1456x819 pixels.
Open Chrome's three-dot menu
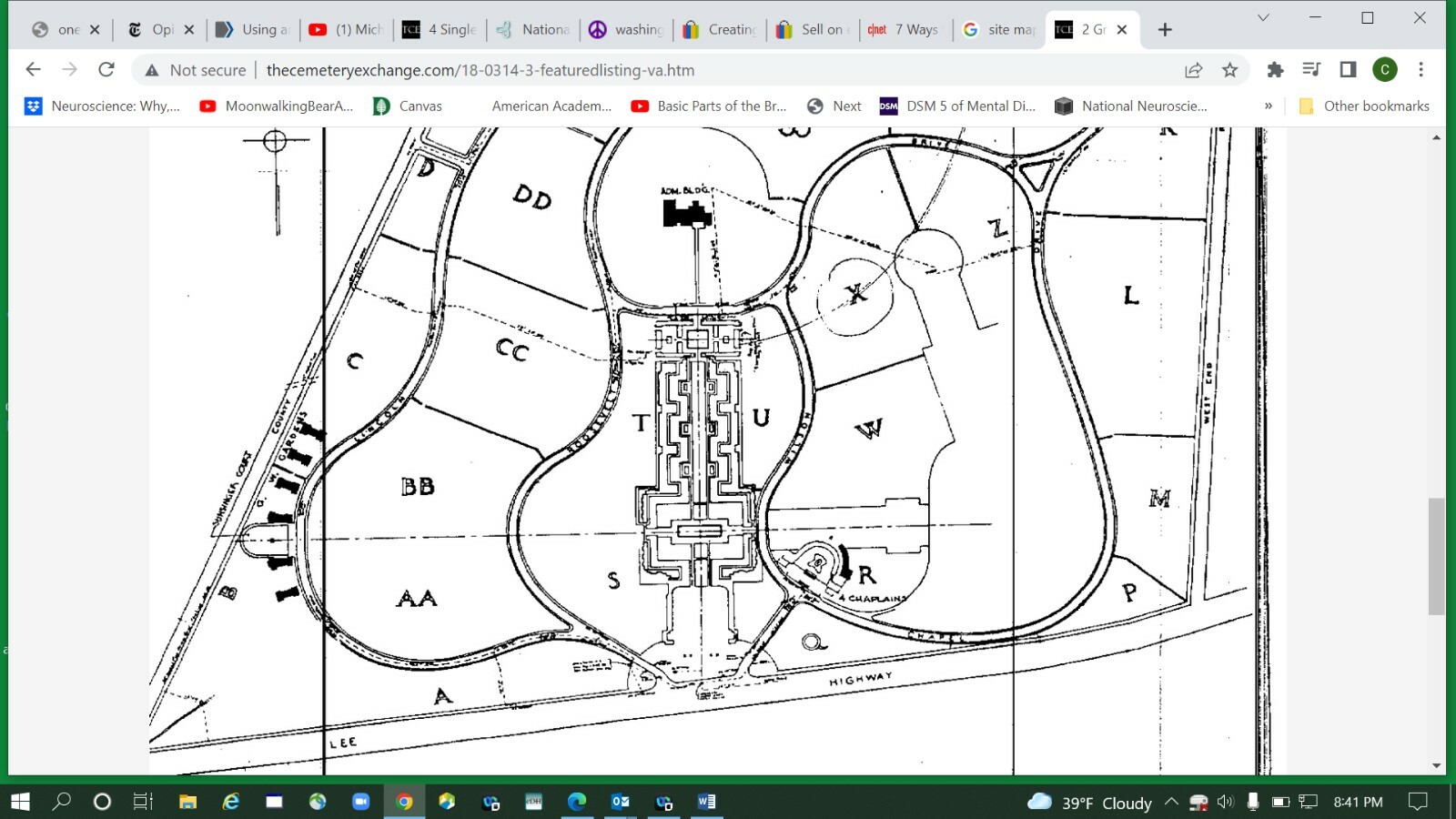[1421, 70]
